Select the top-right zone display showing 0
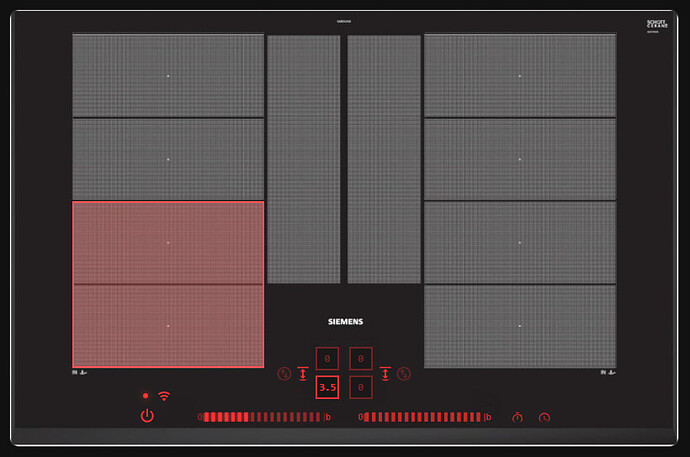 point(361,359)
